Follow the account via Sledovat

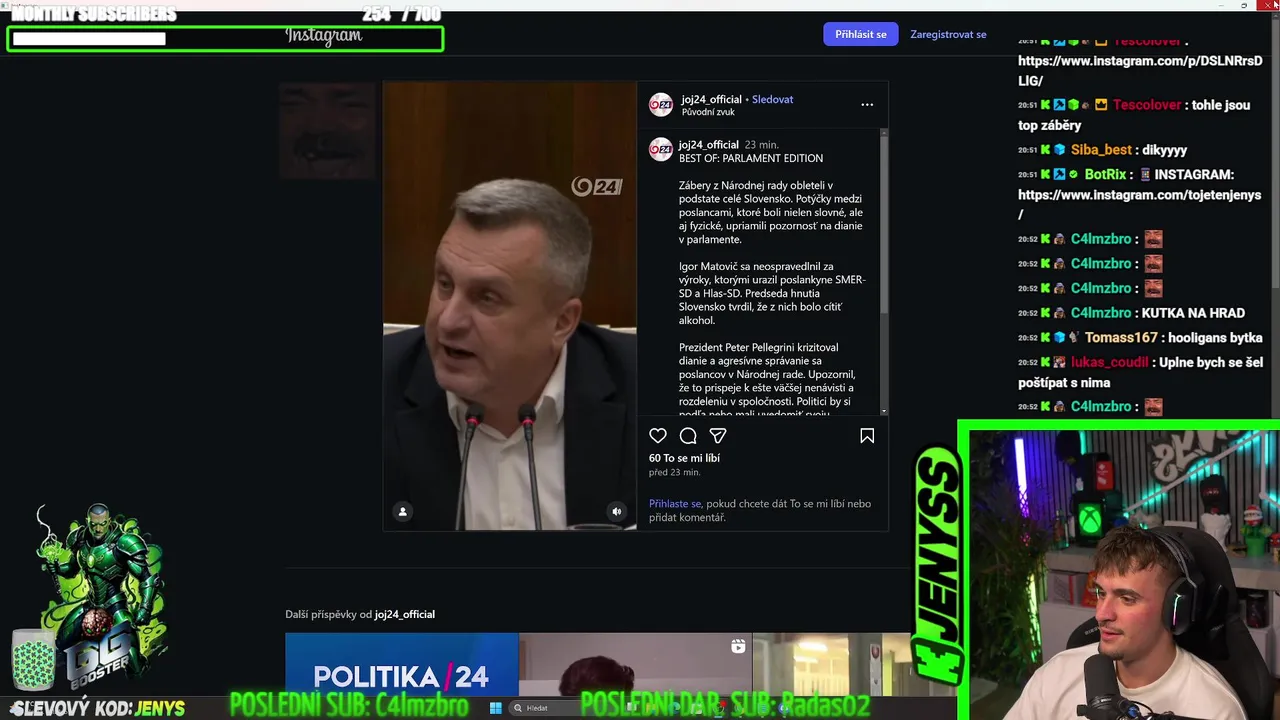(772, 99)
